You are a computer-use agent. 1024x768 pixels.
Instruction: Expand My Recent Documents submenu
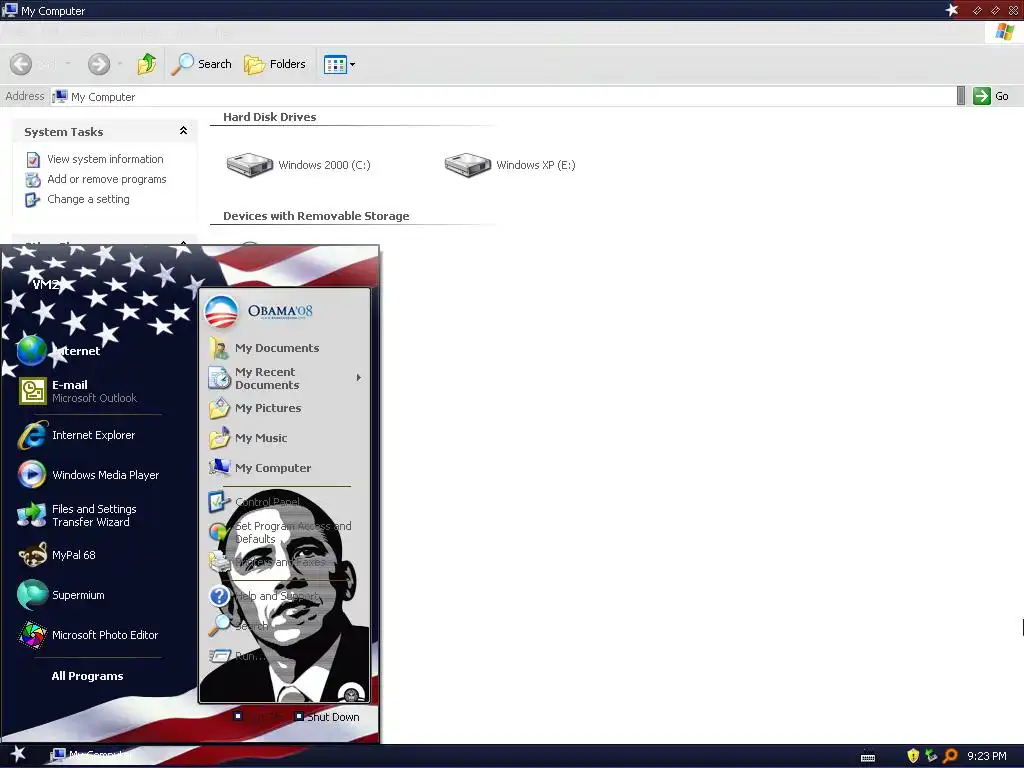click(x=285, y=378)
